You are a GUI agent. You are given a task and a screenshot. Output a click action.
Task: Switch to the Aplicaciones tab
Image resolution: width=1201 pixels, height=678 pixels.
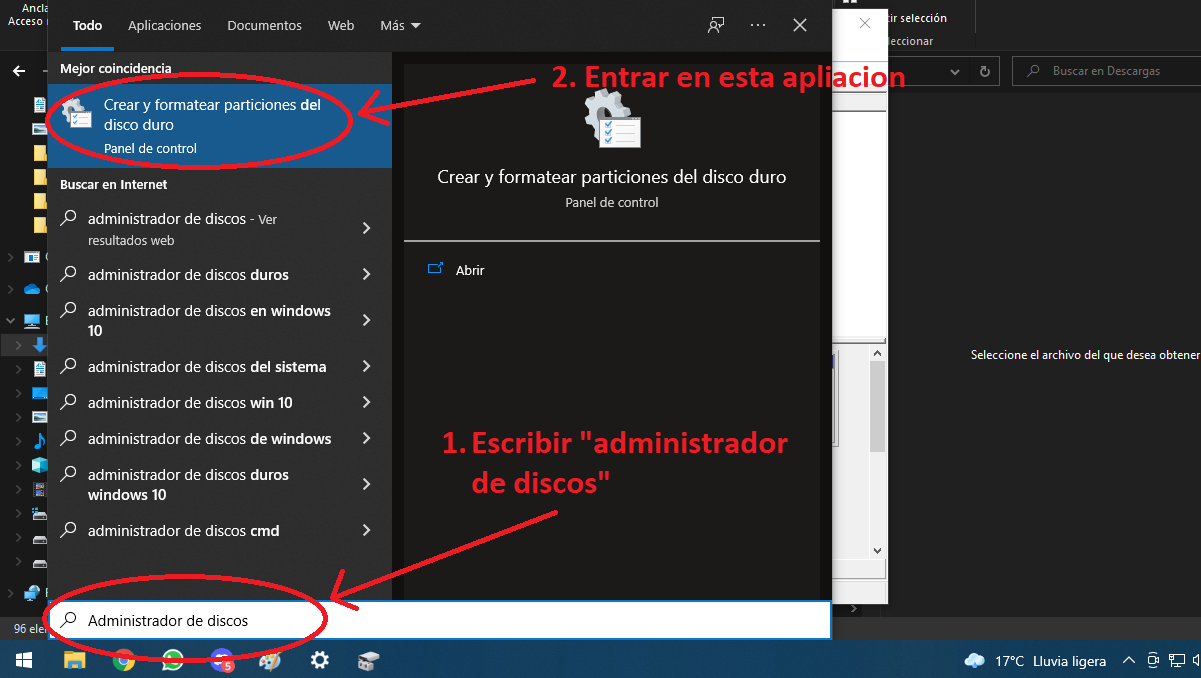(164, 26)
